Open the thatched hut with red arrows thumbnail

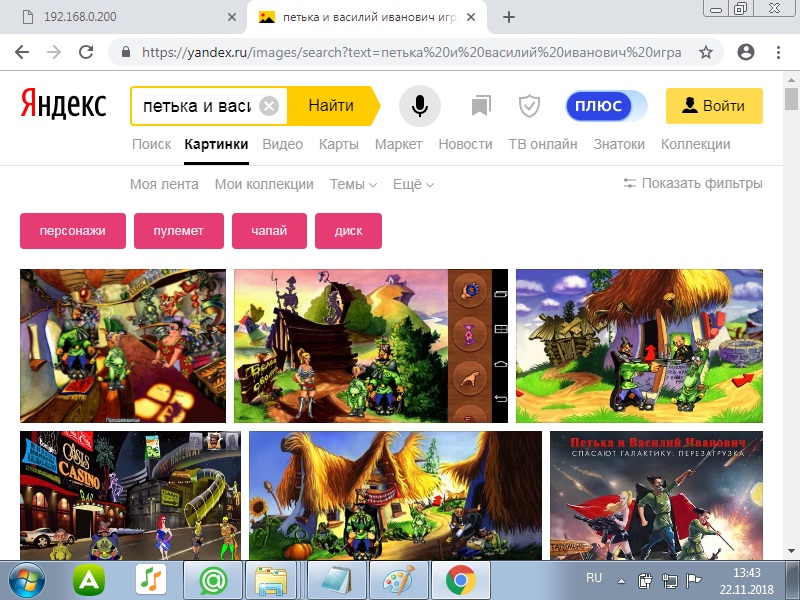pos(639,346)
